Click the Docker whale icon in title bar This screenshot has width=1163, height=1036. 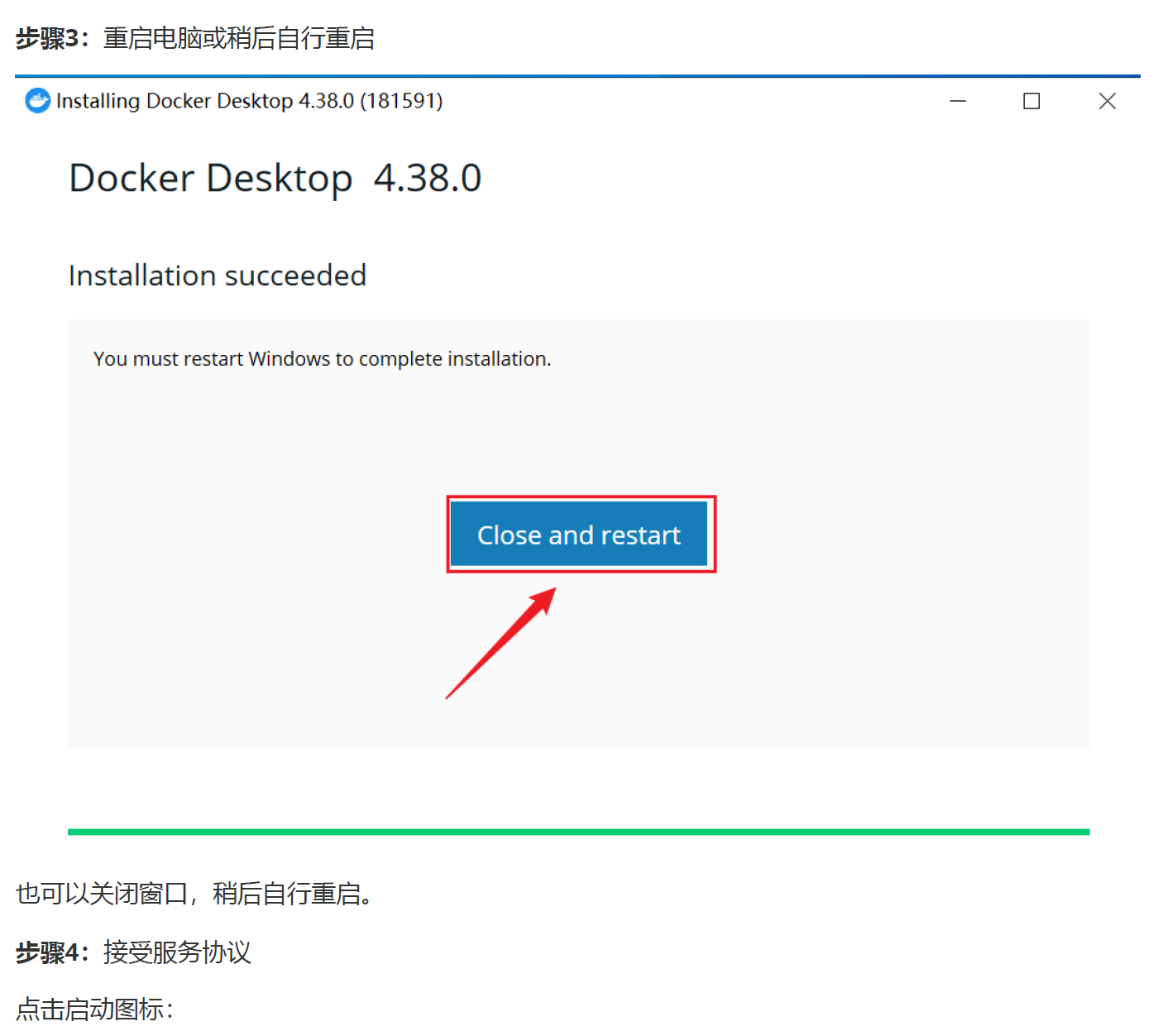click(38, 101)
